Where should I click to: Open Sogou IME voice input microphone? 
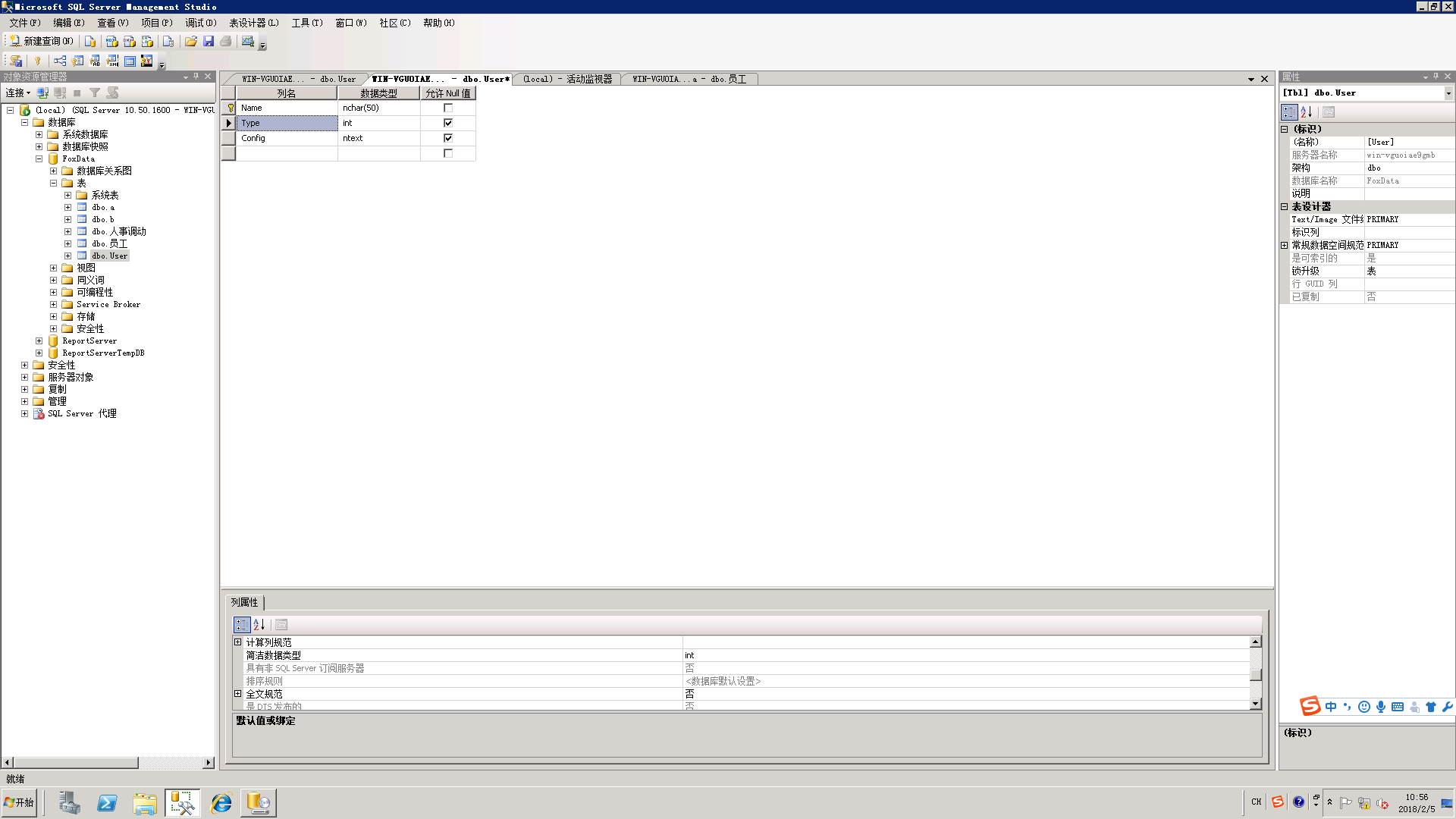[1381, 707]
